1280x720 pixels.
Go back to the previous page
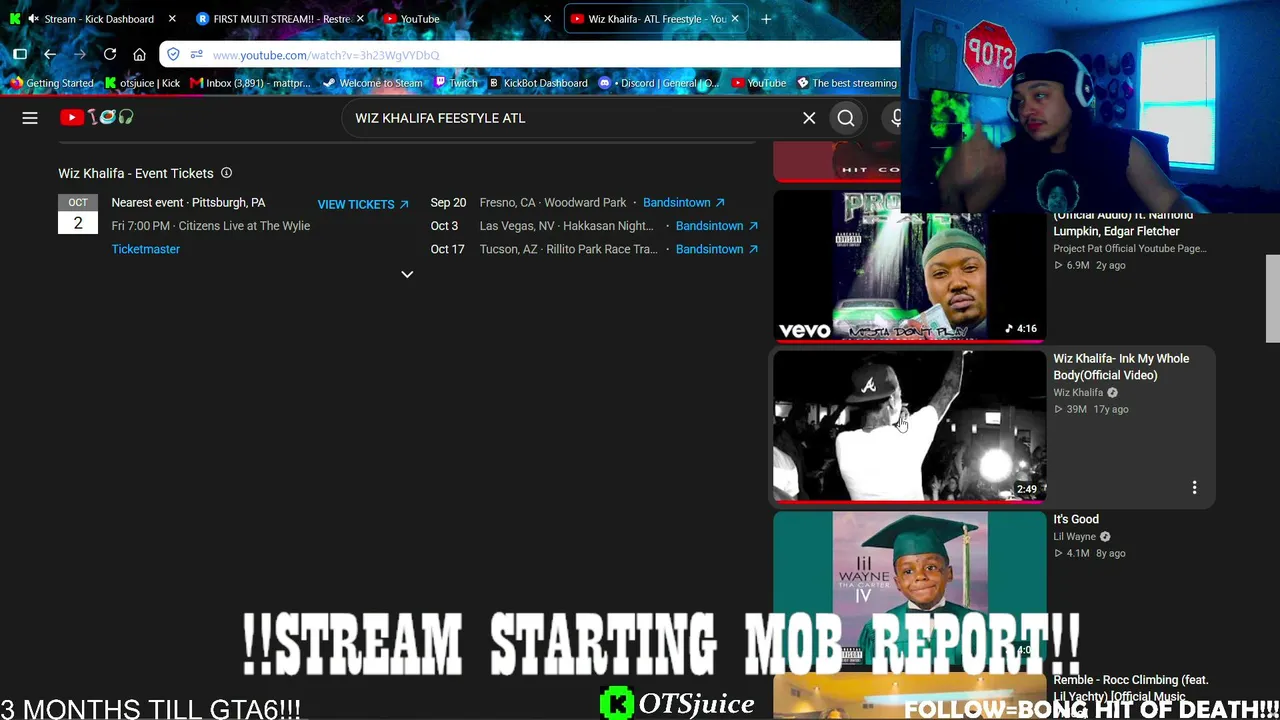pos(50,54)
